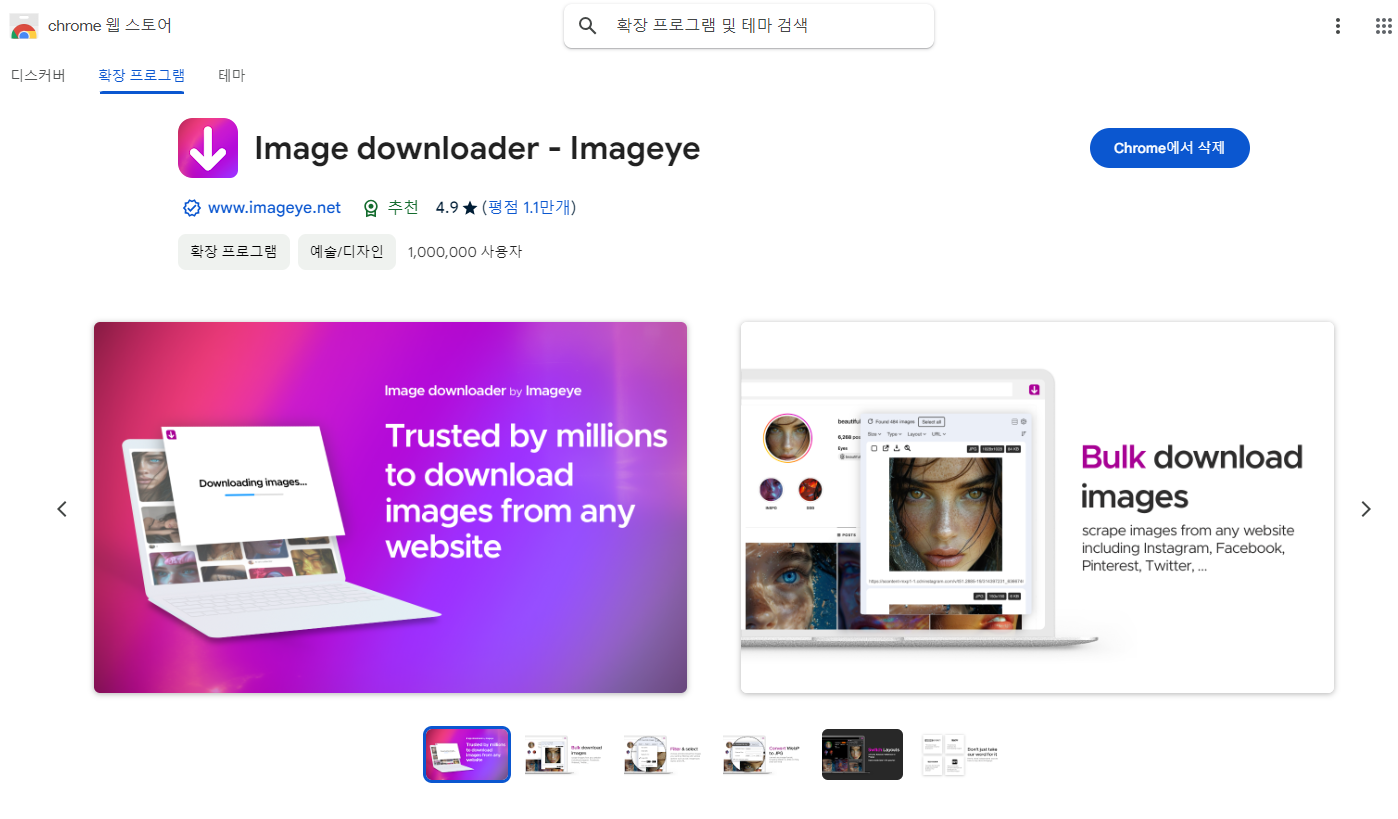Click the 추천 featured label
Image resolution: width=1398 pixels, height=819 pixels.
403,208
